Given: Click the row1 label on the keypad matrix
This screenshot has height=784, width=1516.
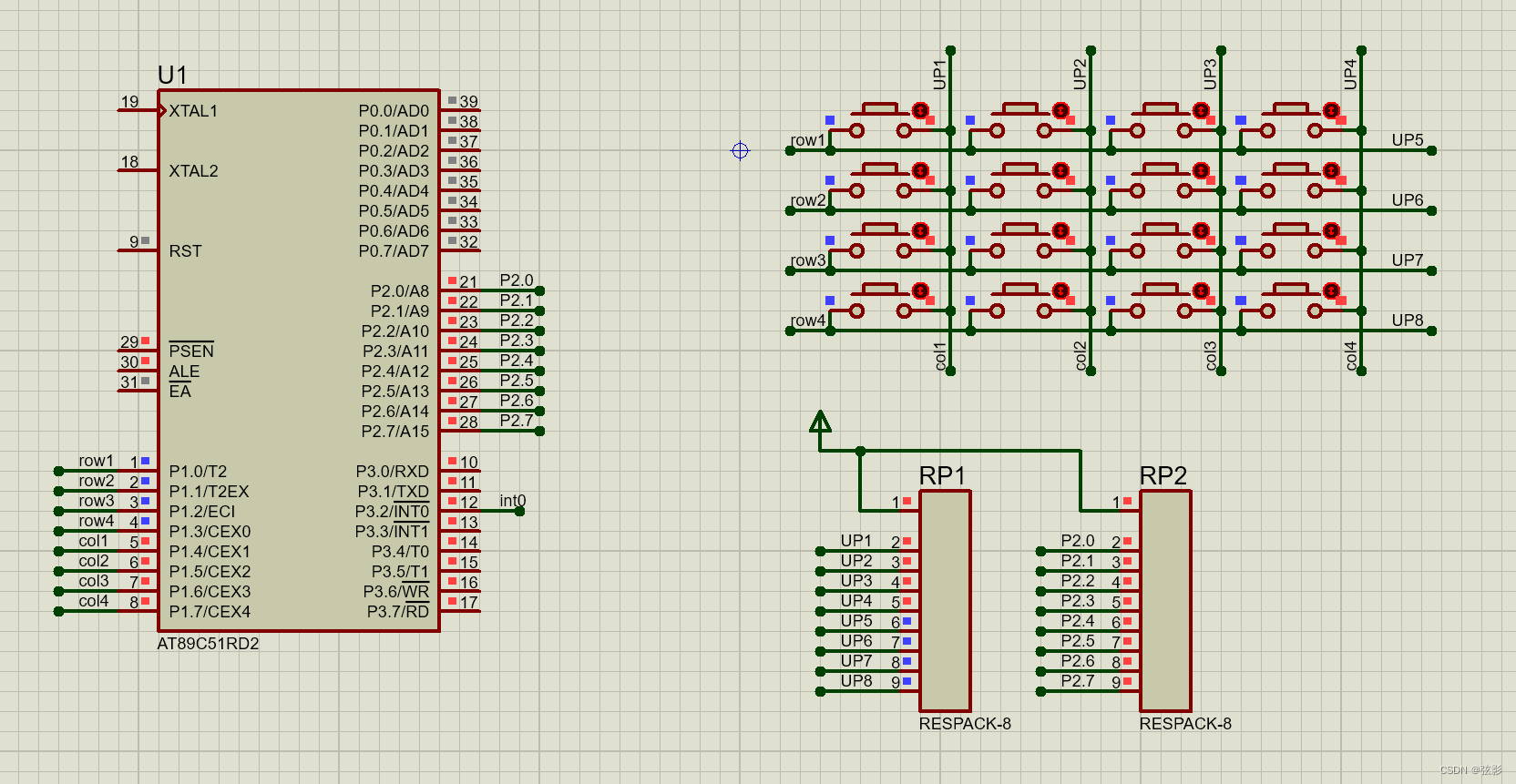Looking at the screenshot, I should [x=808, y=140].
